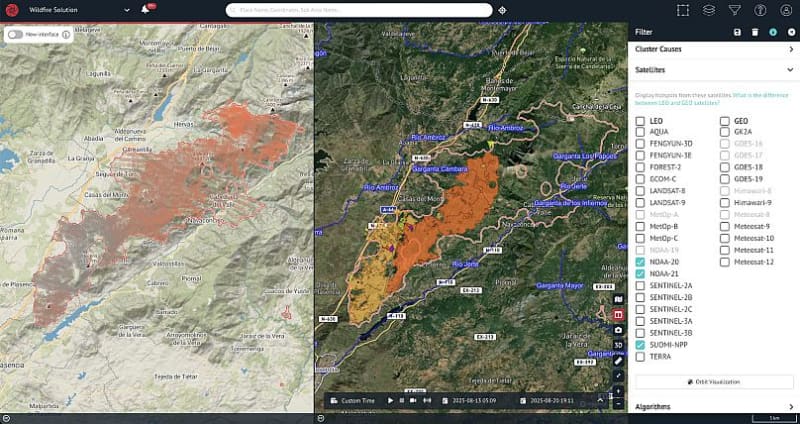The image size is (800, 424).
Task: Click the locate-me crosshair icon
Action: pos(502,9)
